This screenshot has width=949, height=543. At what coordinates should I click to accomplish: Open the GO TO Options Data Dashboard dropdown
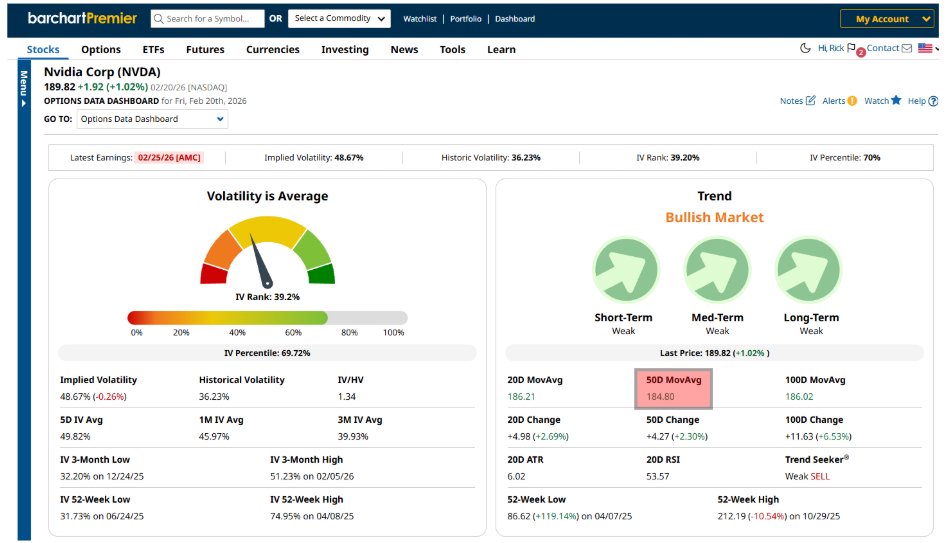click(152, 119)
